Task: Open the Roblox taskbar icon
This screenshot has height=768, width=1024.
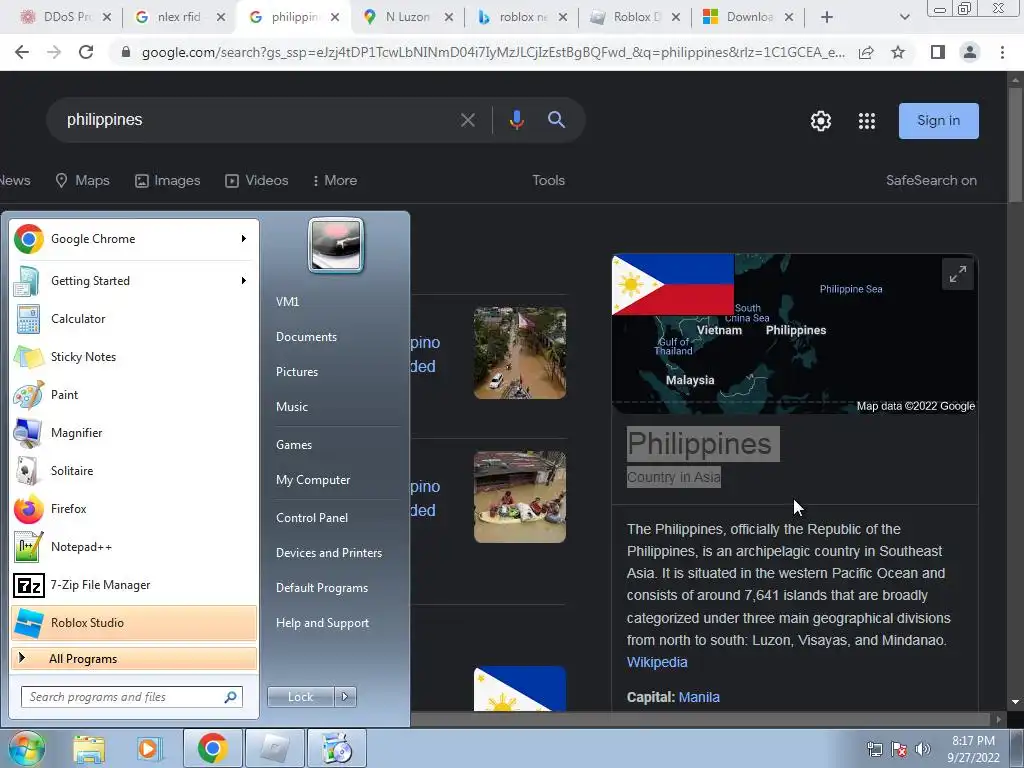Action: click(x=274, y=748)
